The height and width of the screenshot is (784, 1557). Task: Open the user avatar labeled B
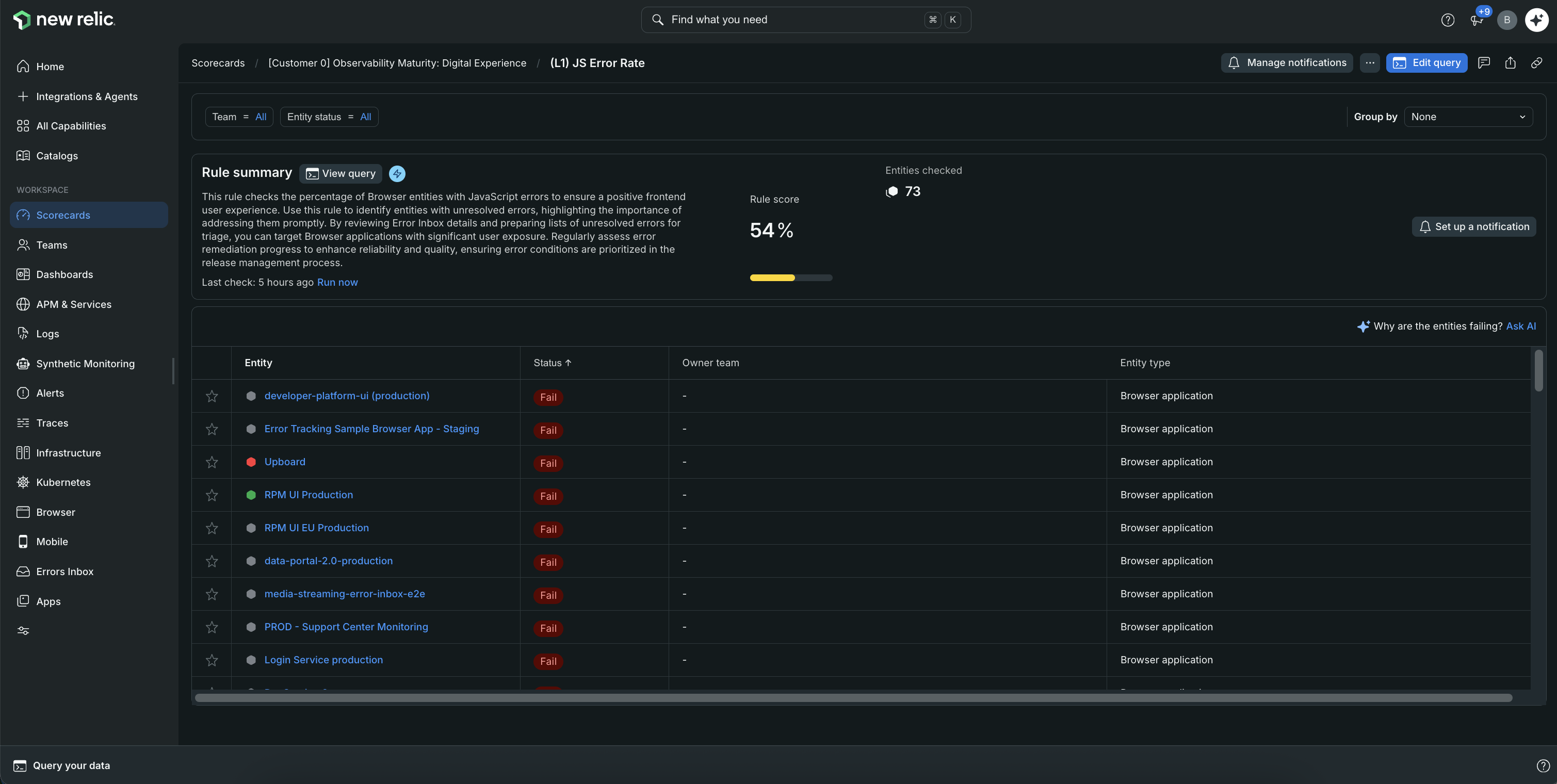(1507, 20)
